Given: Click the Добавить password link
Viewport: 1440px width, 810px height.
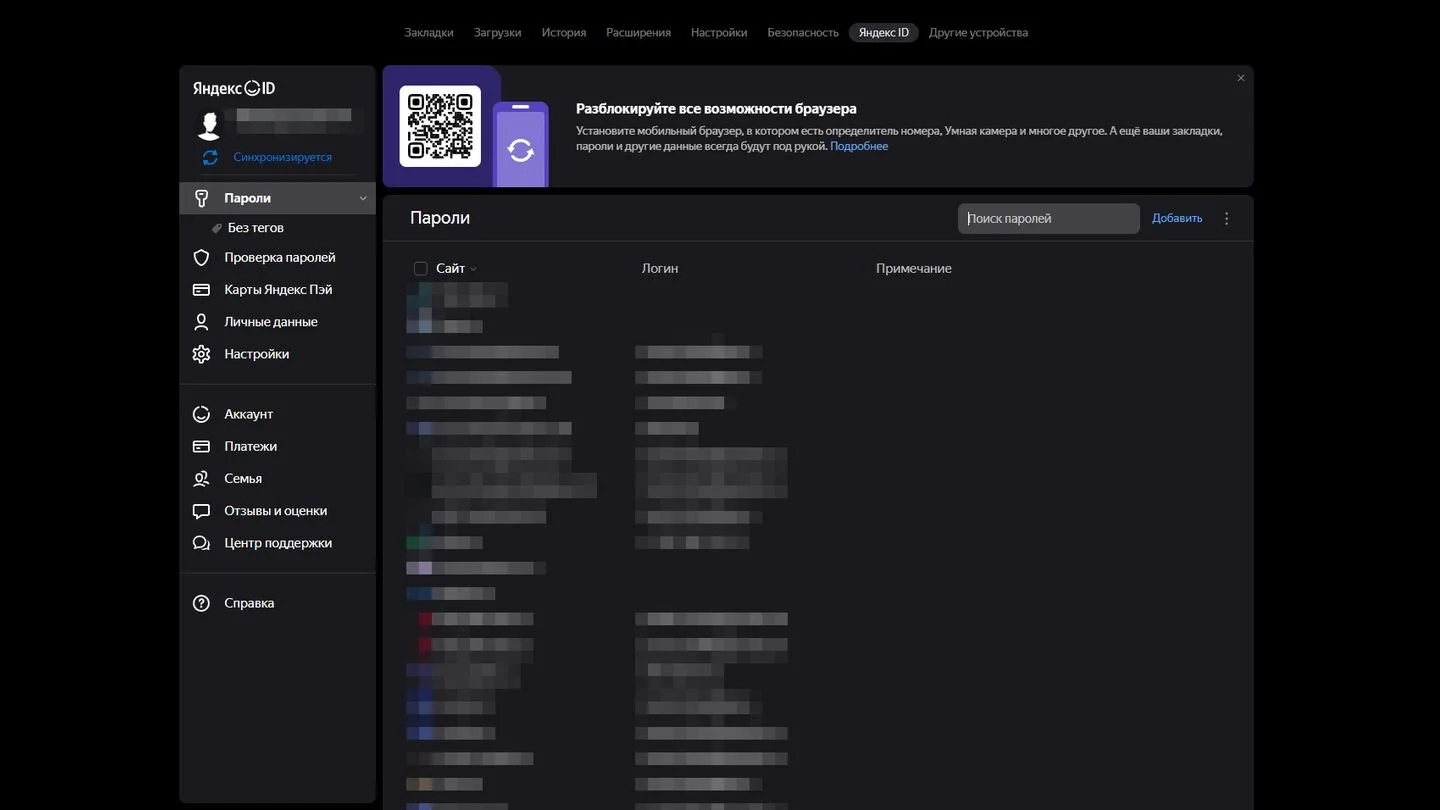Looking at the screenshot, I should [1177, 218].
